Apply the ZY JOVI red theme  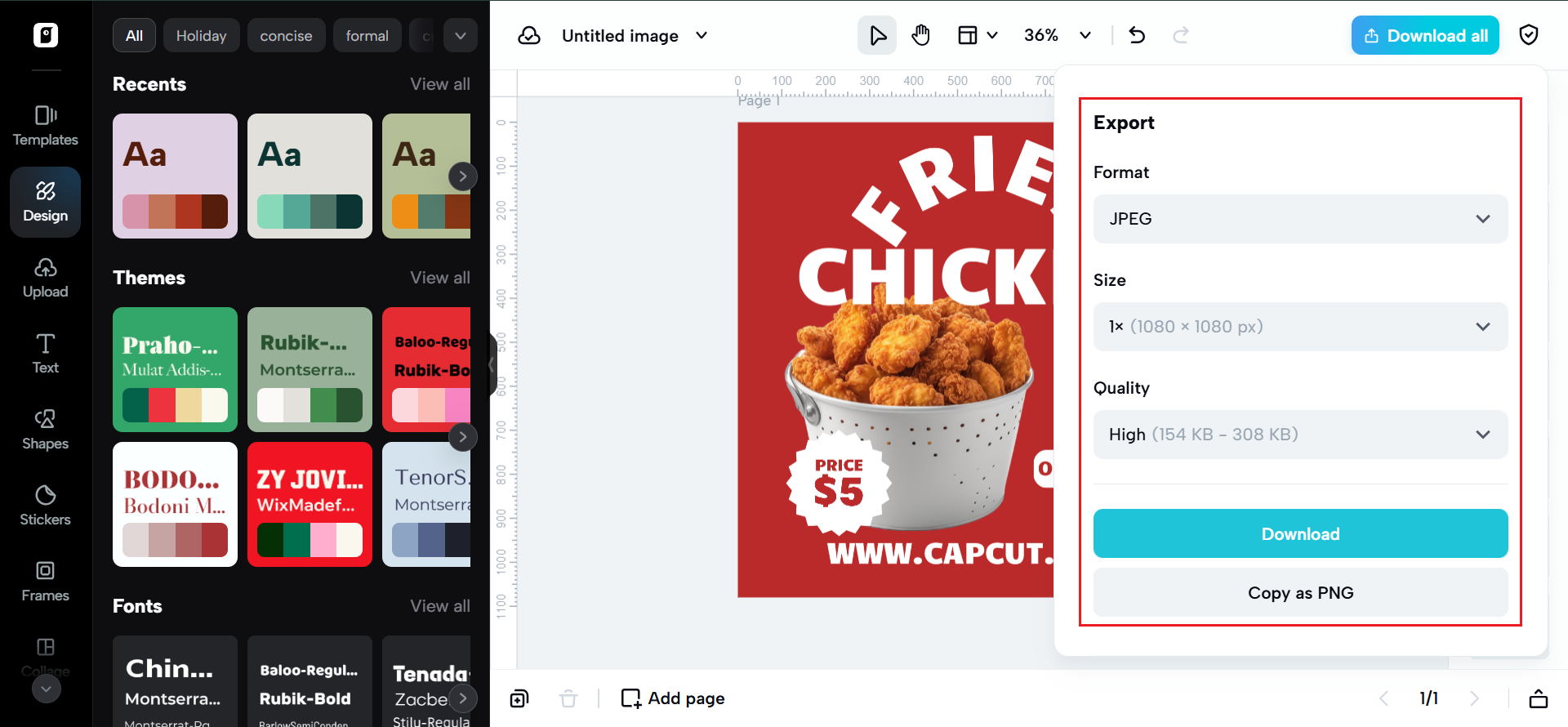310,504
